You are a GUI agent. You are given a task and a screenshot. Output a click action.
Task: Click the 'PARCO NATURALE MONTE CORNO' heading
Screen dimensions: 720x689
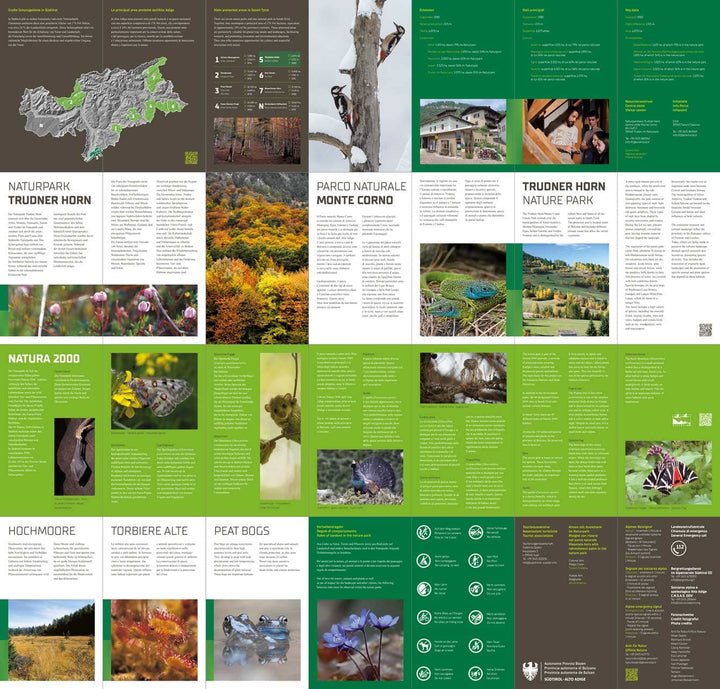pyautogui.click(x=361, y=193)
